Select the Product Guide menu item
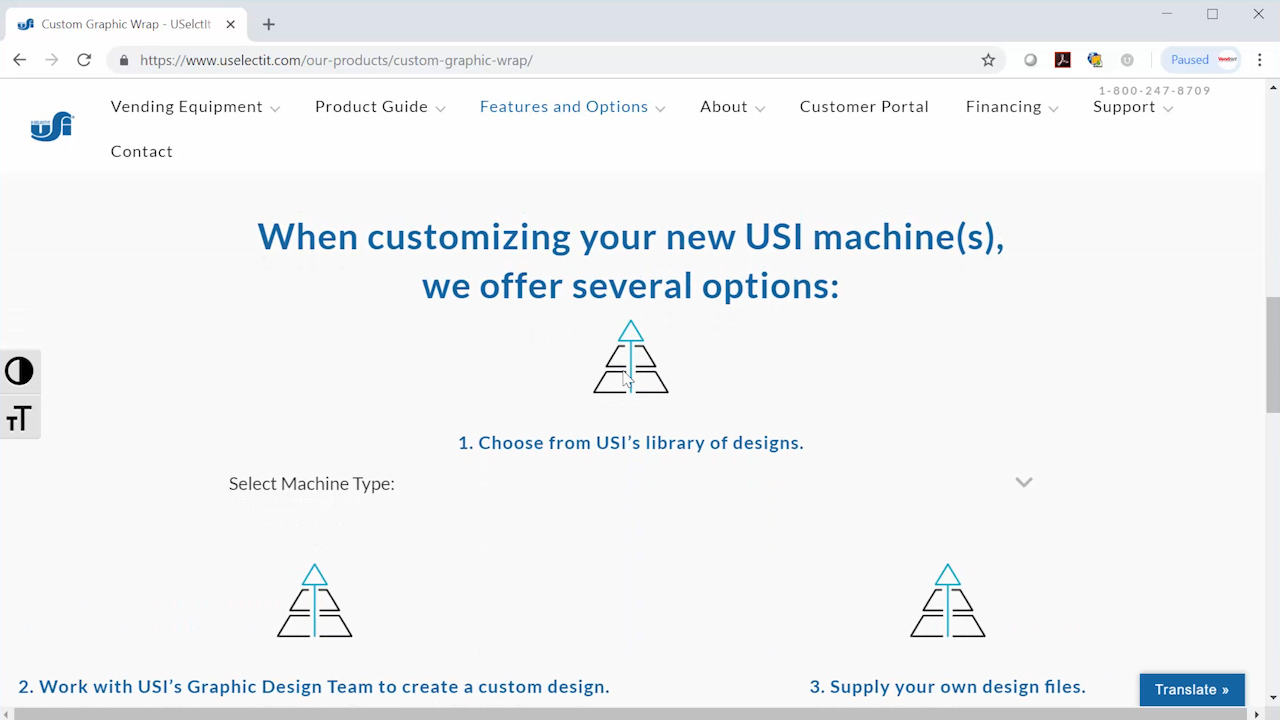Viewport: 1280px width, 720px height. (x=371, y=106)
